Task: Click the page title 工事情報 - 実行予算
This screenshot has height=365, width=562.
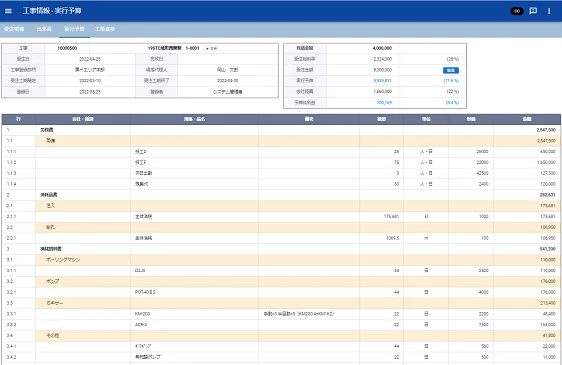Action: [52, 11]
